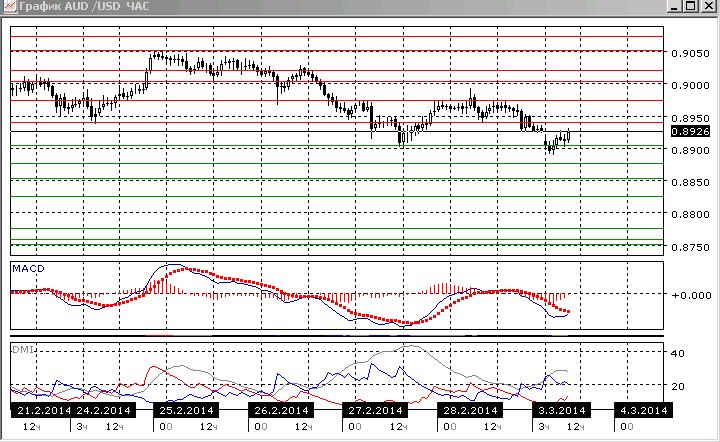Viewport: 720px width, 442px height.
Task: Click the window title 'График AUD /USD ЧАС'
Action: click(x=84, y=6)
